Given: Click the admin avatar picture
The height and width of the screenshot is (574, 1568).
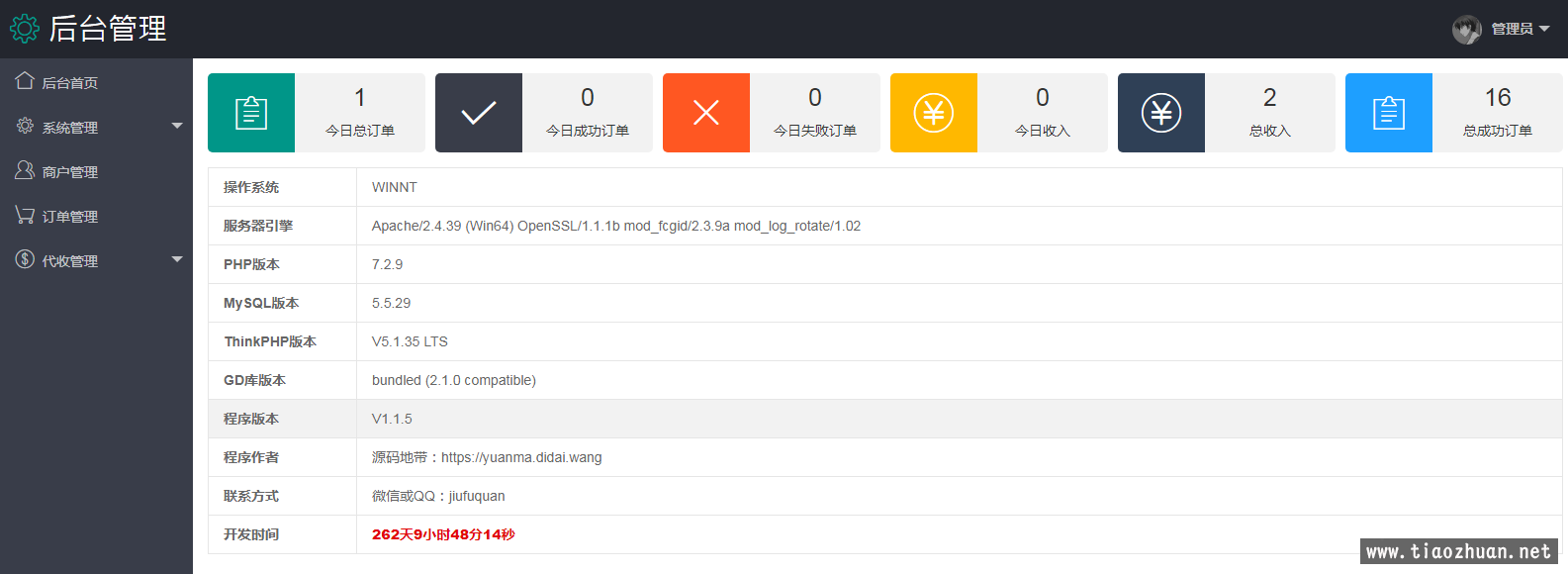Looking at the screenshot, I should (1466, 30).
